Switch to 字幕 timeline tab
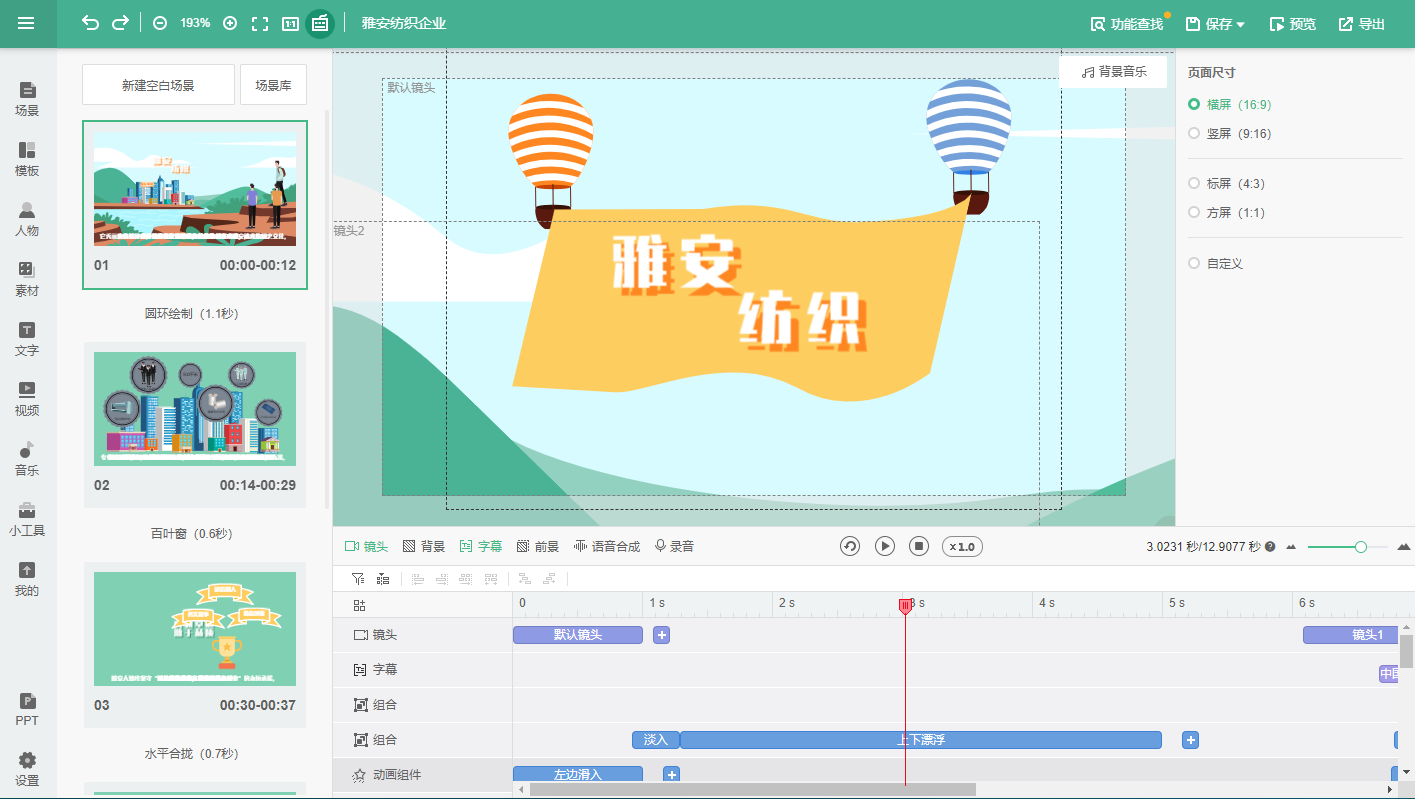Image resolution: width=1415 pixels, height=799 pixels. [x=481, y=547]
